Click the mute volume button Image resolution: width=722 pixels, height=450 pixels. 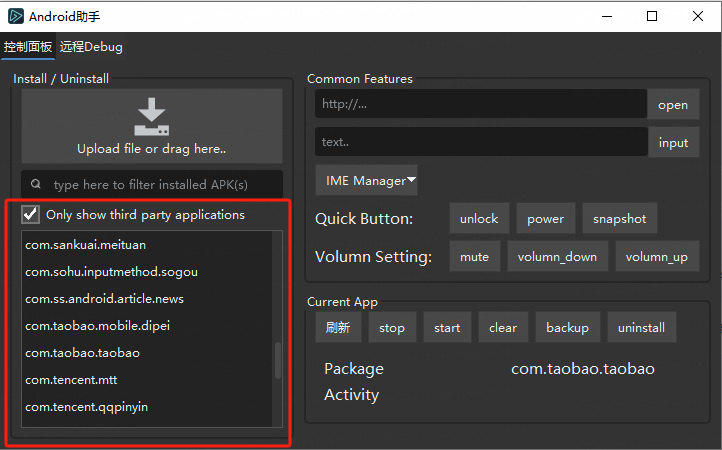[x=475, y=256]
